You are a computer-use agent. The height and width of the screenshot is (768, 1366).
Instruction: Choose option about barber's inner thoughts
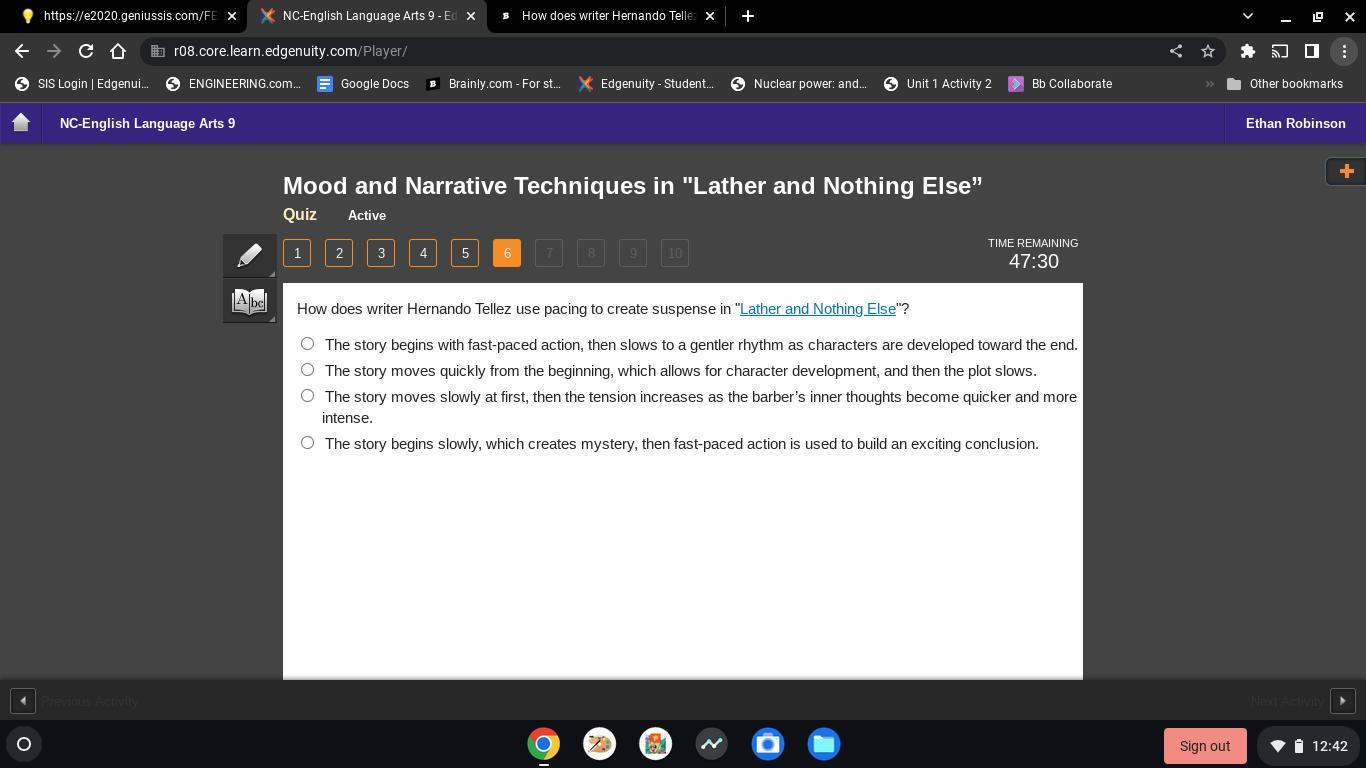pyautogui.click(x=307, y=396)
